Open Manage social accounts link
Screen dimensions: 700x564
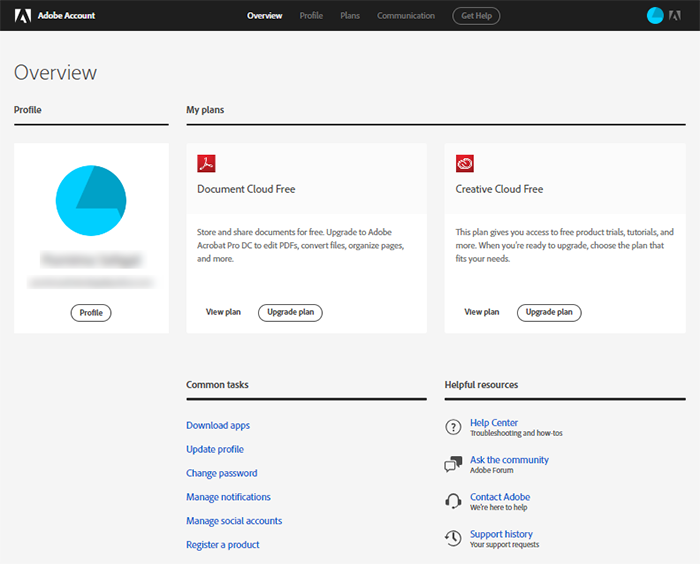234,521
